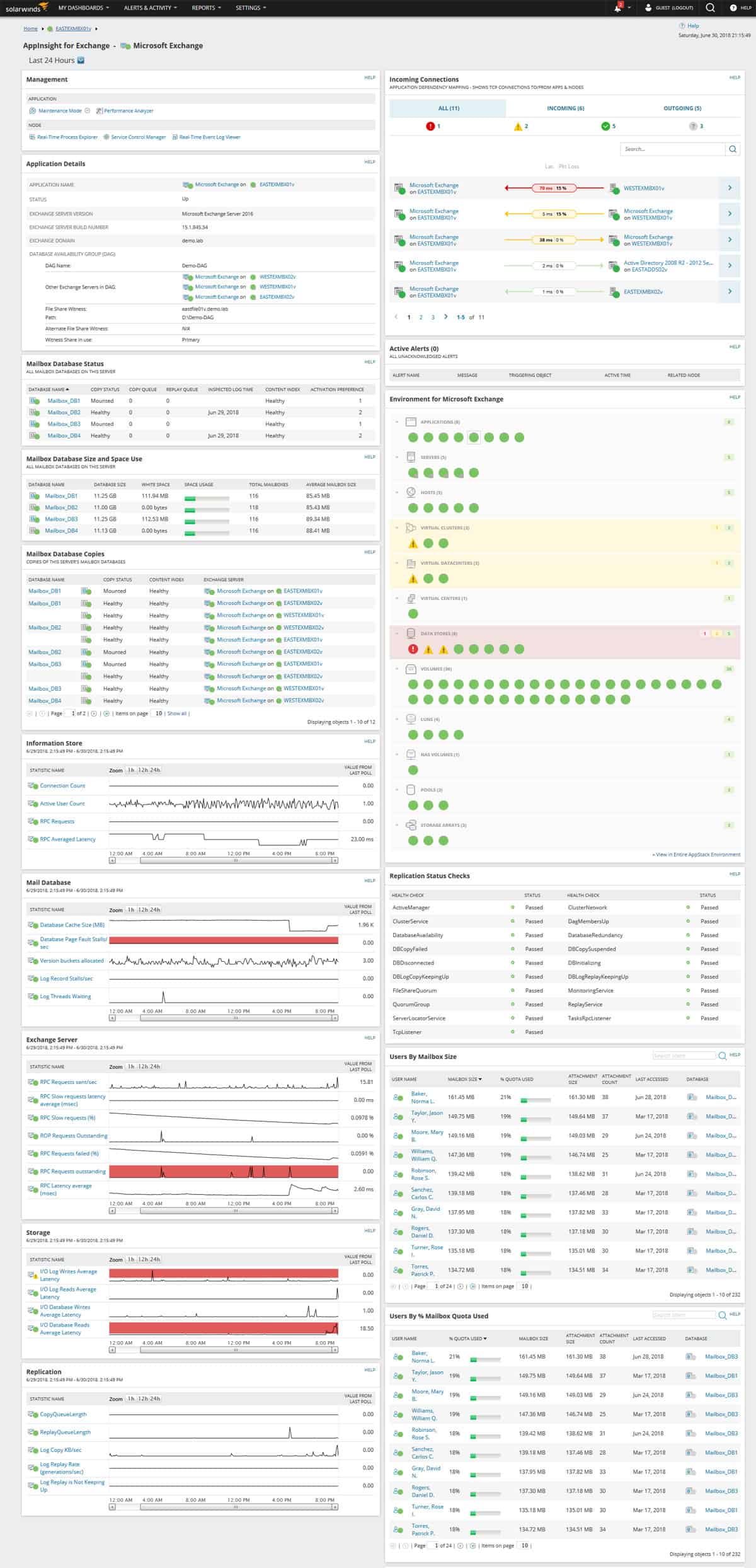Filter connections by healthy green check icon
The width and height of the screenshot is (756, 1568).
(x=605, y=126)
